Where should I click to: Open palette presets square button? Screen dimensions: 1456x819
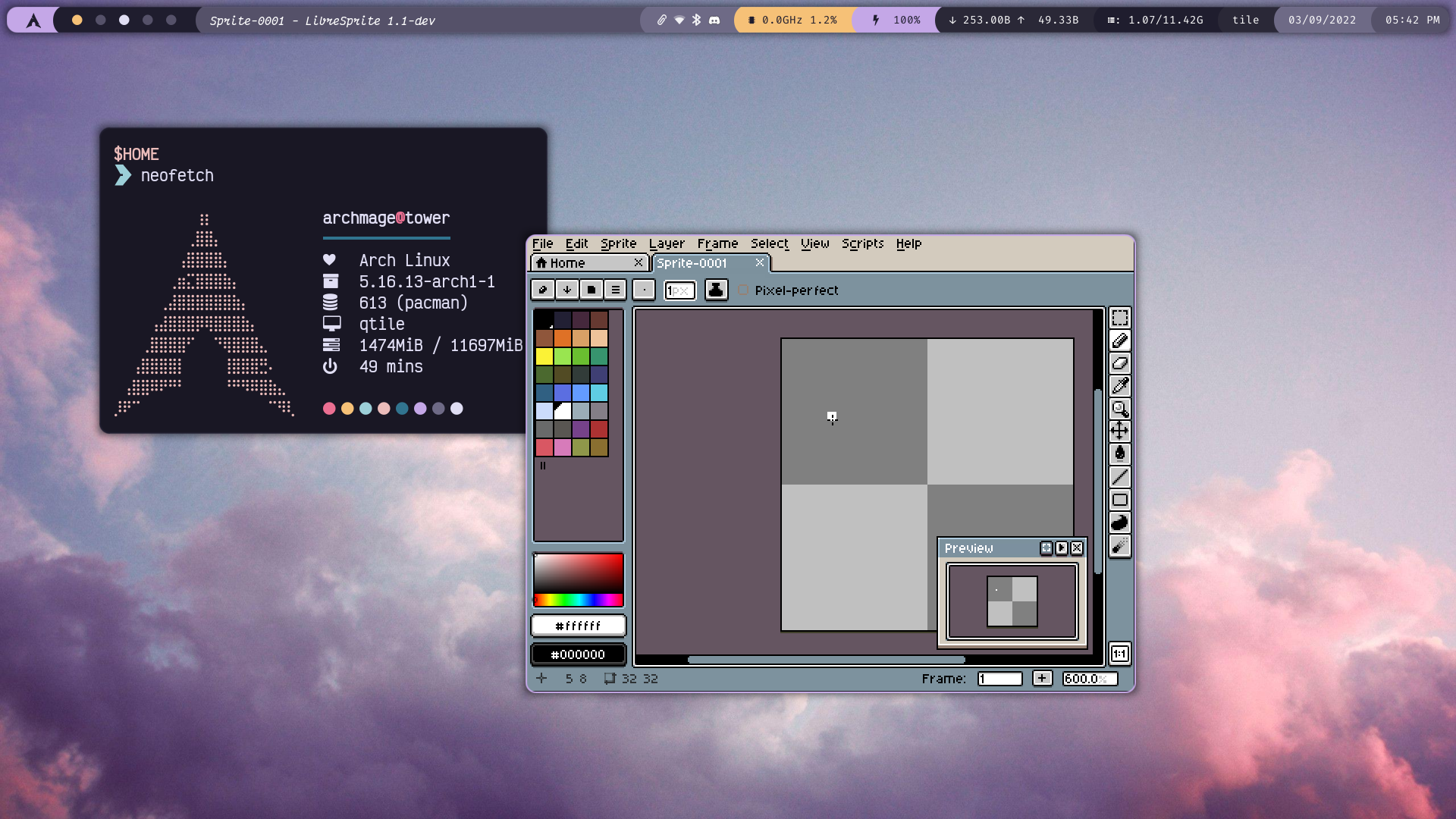(x=591, y=290)
